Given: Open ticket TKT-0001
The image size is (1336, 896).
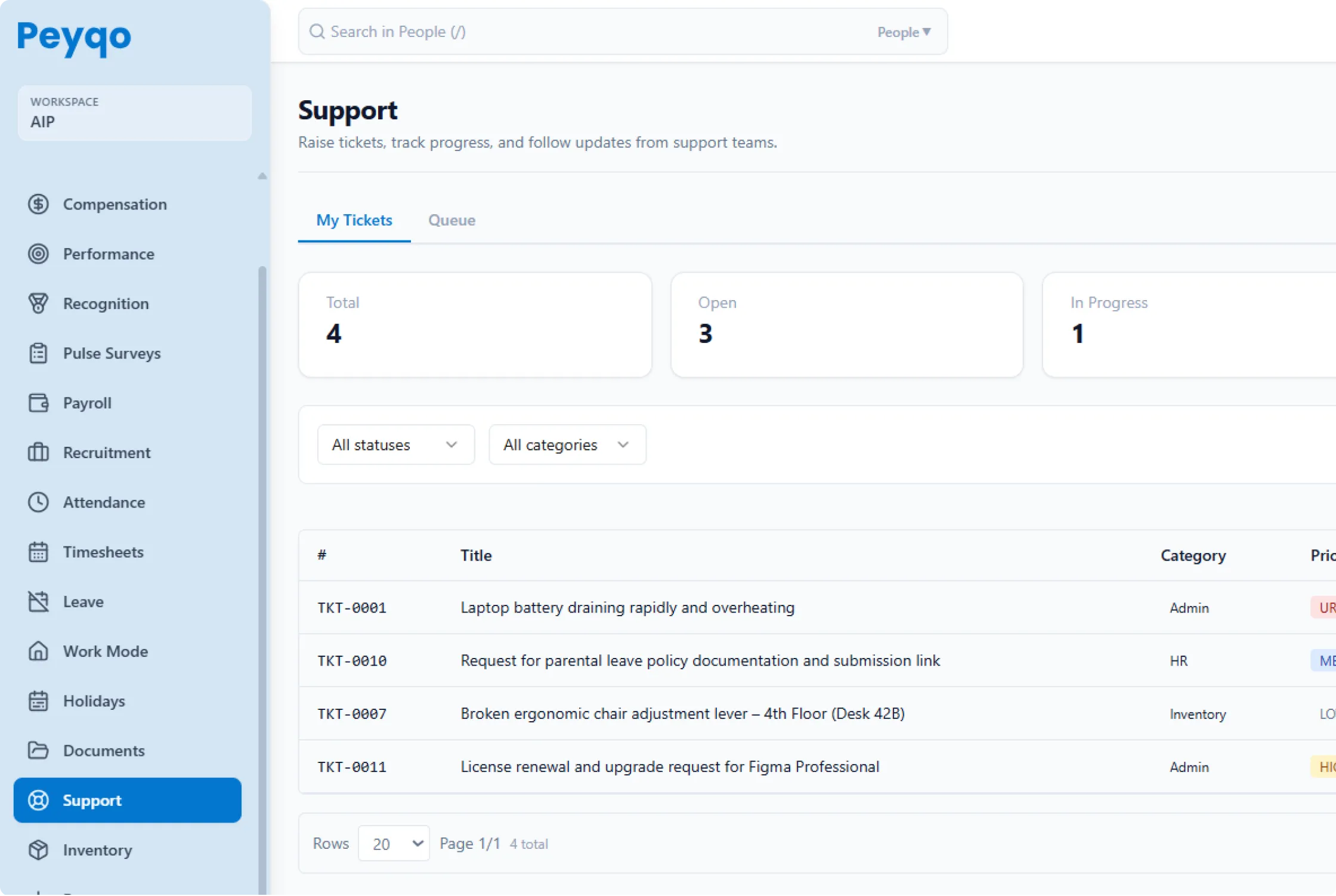Looking at the screenshot, I should [352, 607].
